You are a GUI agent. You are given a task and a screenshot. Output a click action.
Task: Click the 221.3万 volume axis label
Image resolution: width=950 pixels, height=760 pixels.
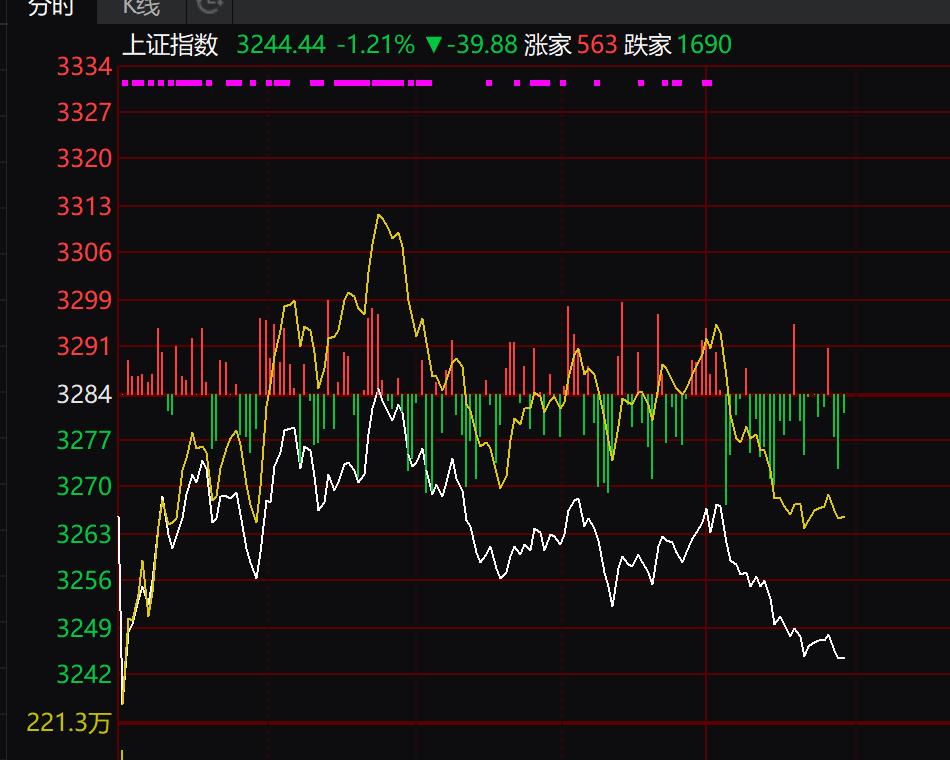pyautogui.click(x=68, y=722)
